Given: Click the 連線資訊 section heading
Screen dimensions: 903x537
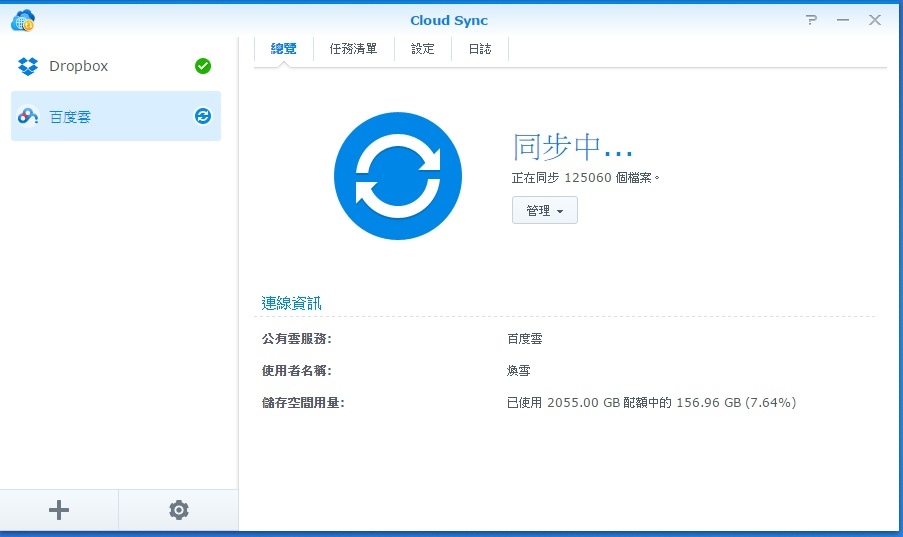Looking at the screenshot, I should tap(291, 303).
